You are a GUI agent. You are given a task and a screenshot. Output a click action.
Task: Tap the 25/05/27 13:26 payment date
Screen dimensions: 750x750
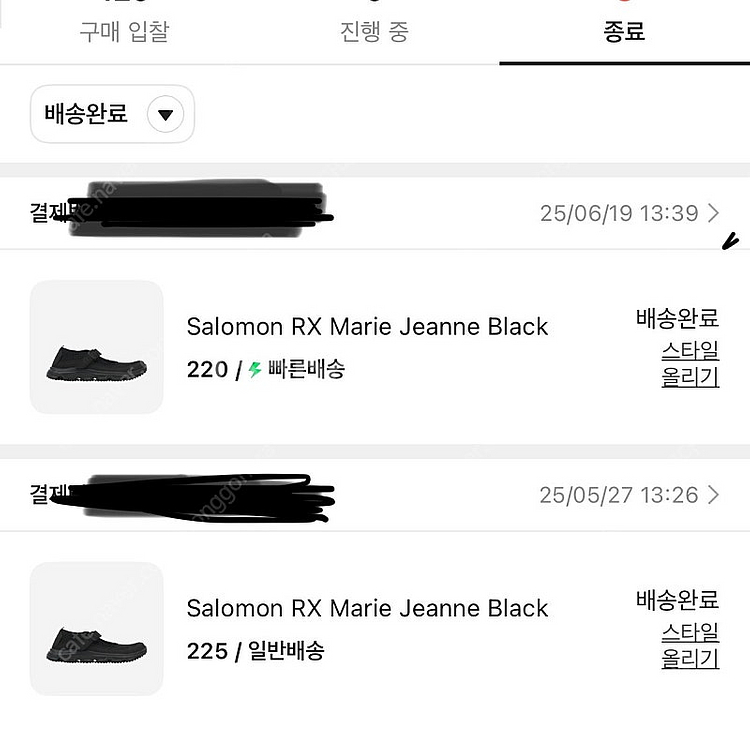[618, 495]
